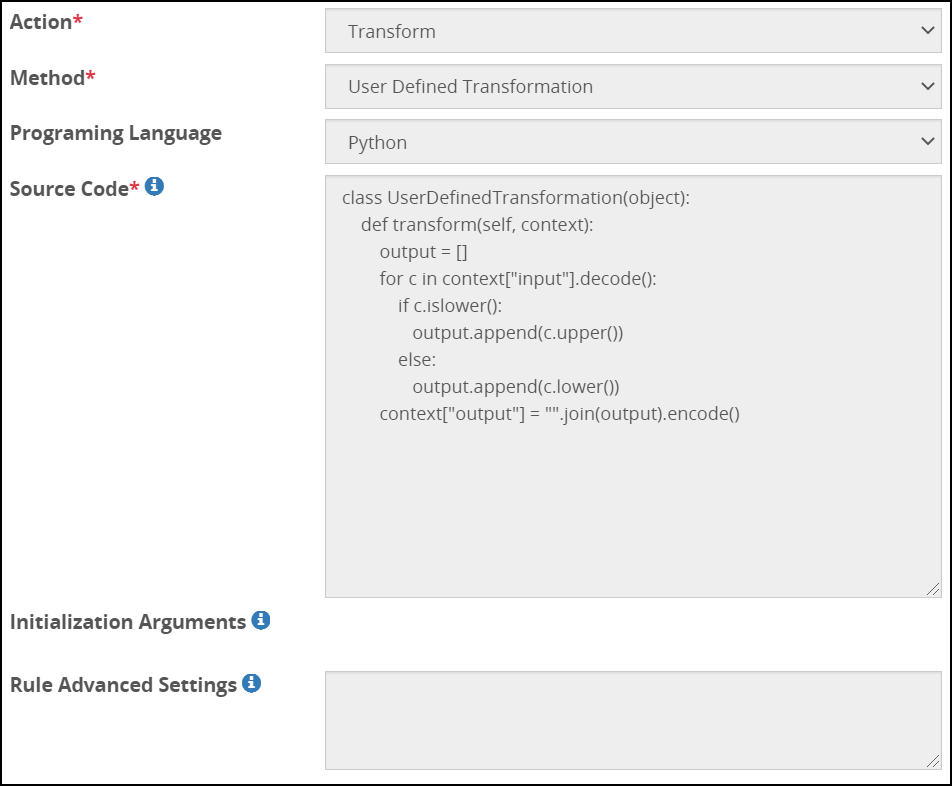
Task: Select the Action field label
Action: tap(40, 22)
